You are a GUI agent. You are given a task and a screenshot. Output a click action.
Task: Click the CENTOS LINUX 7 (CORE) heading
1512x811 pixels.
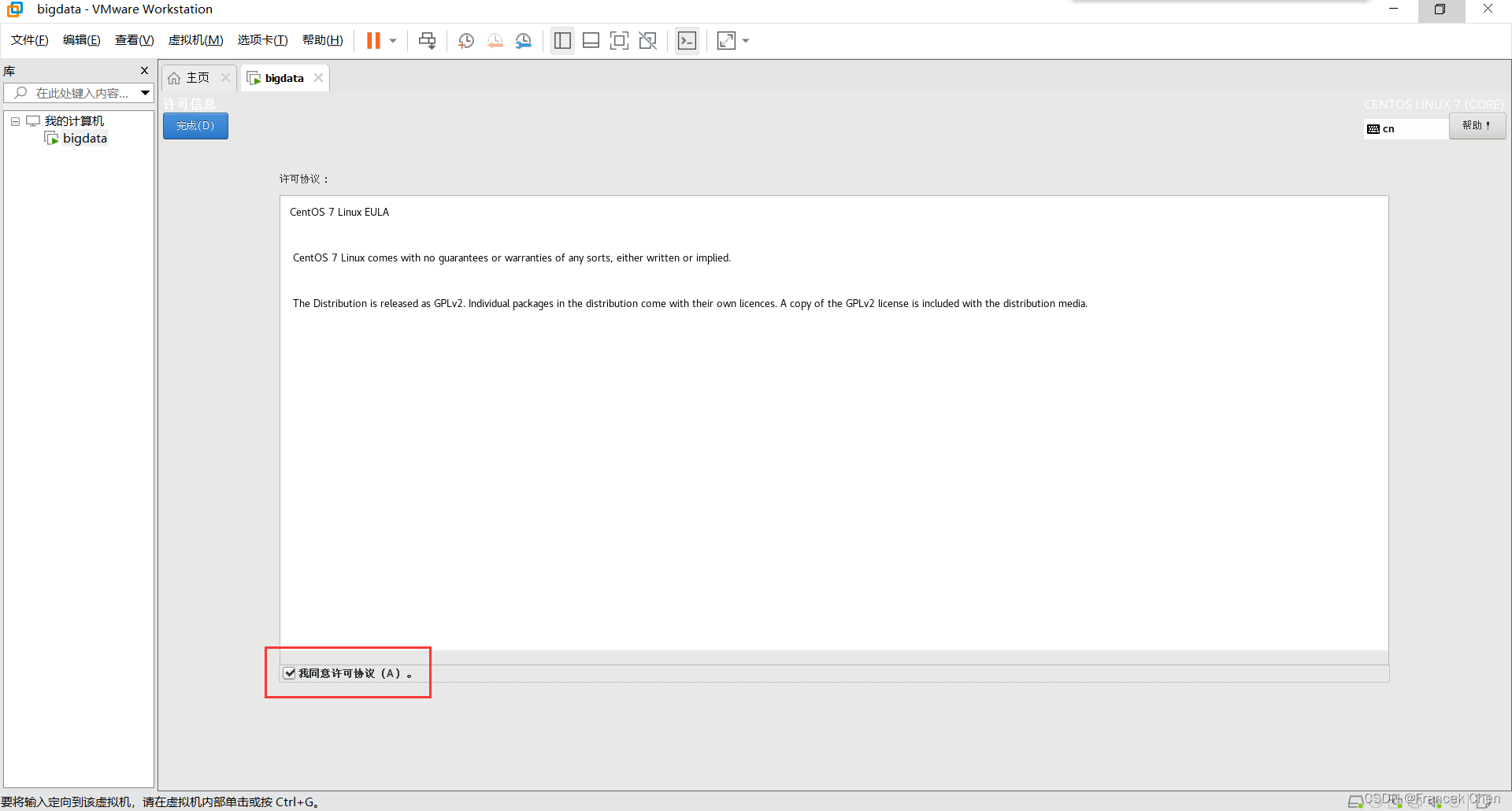point(1433,104)
